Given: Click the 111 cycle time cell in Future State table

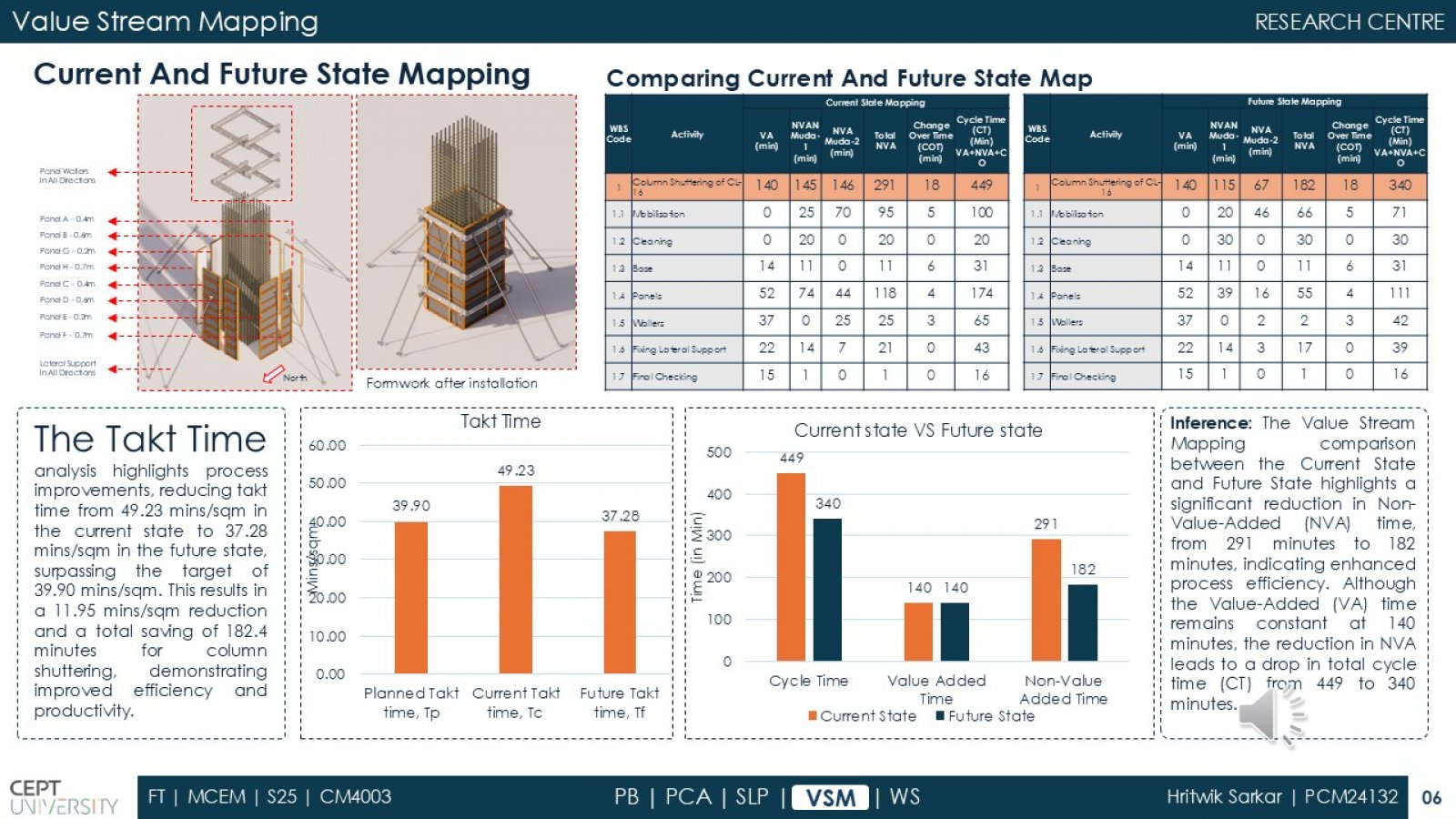Looking at the screenshot, I should pos(1400,293).
